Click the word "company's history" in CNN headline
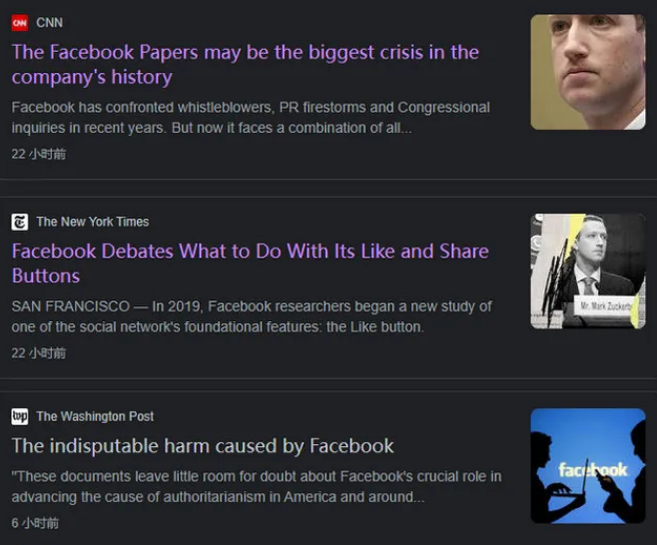657x545 pixels. click(92, 77)
